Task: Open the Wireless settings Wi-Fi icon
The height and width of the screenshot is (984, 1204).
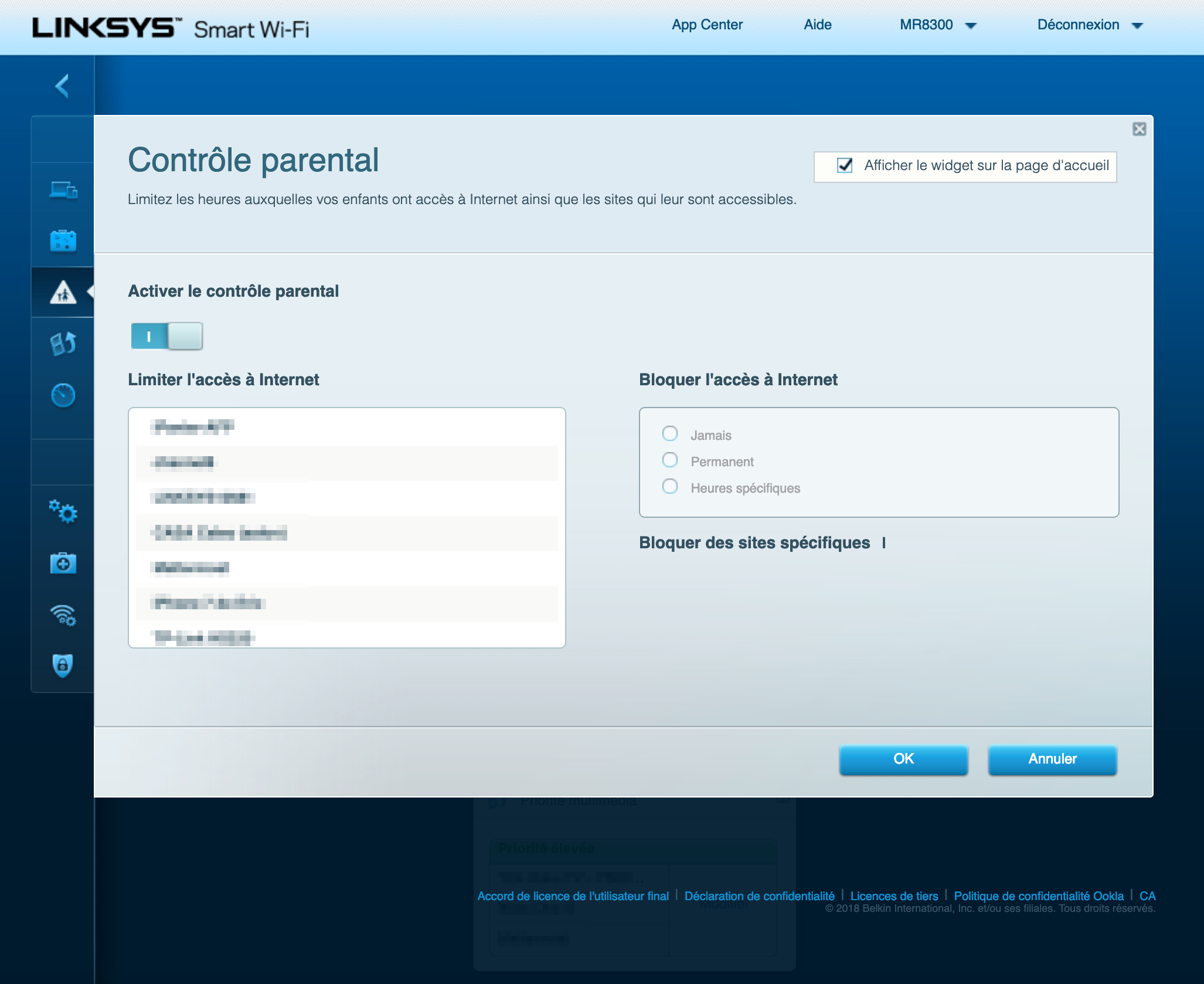Action: pyautogui.click(x=63, y=615)
